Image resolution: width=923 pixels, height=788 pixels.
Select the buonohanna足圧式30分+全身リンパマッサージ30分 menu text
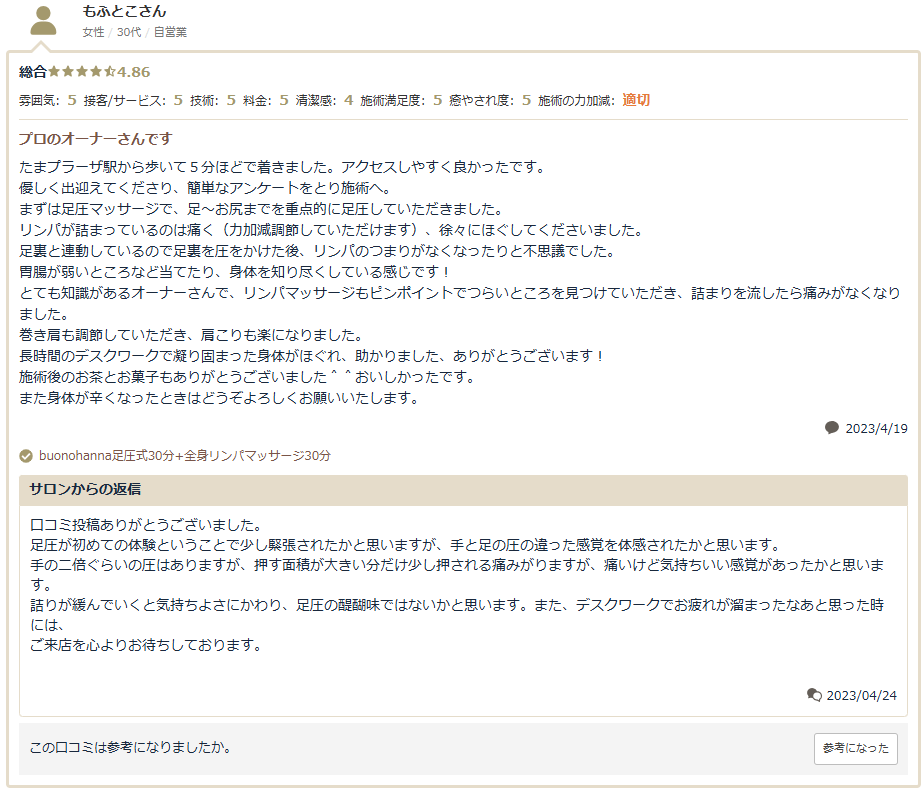tap(185, 456)
